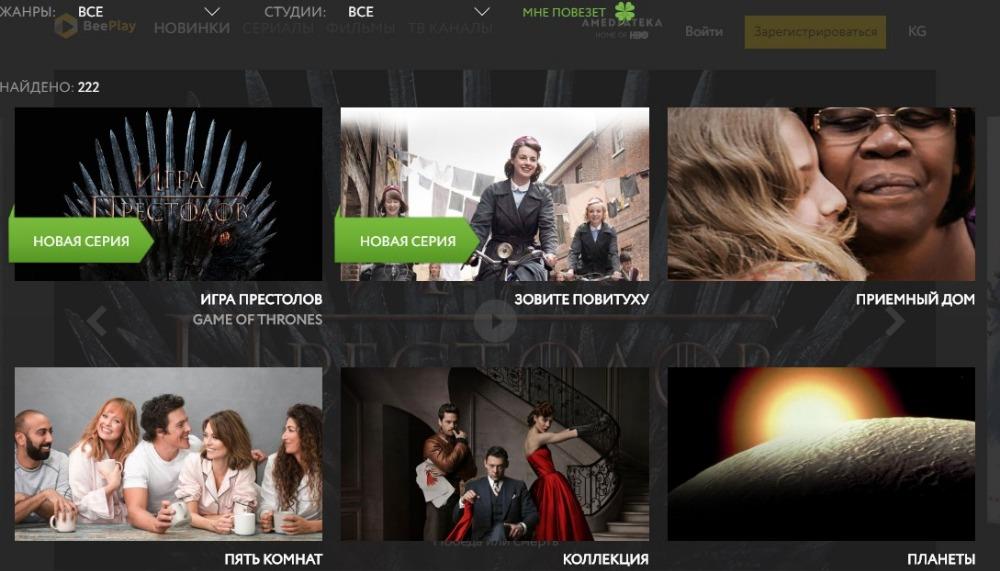This screenshot has width=1000, height=571.
Task: Click the 'Приемный дом' title text
Action: pos(915,299)
